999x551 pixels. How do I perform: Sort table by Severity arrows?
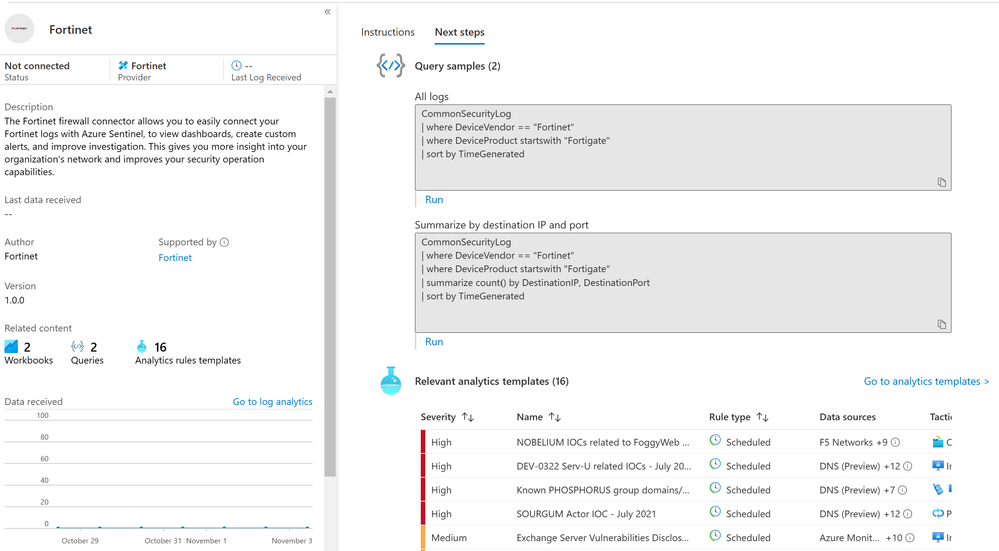(x=468, y=417)
